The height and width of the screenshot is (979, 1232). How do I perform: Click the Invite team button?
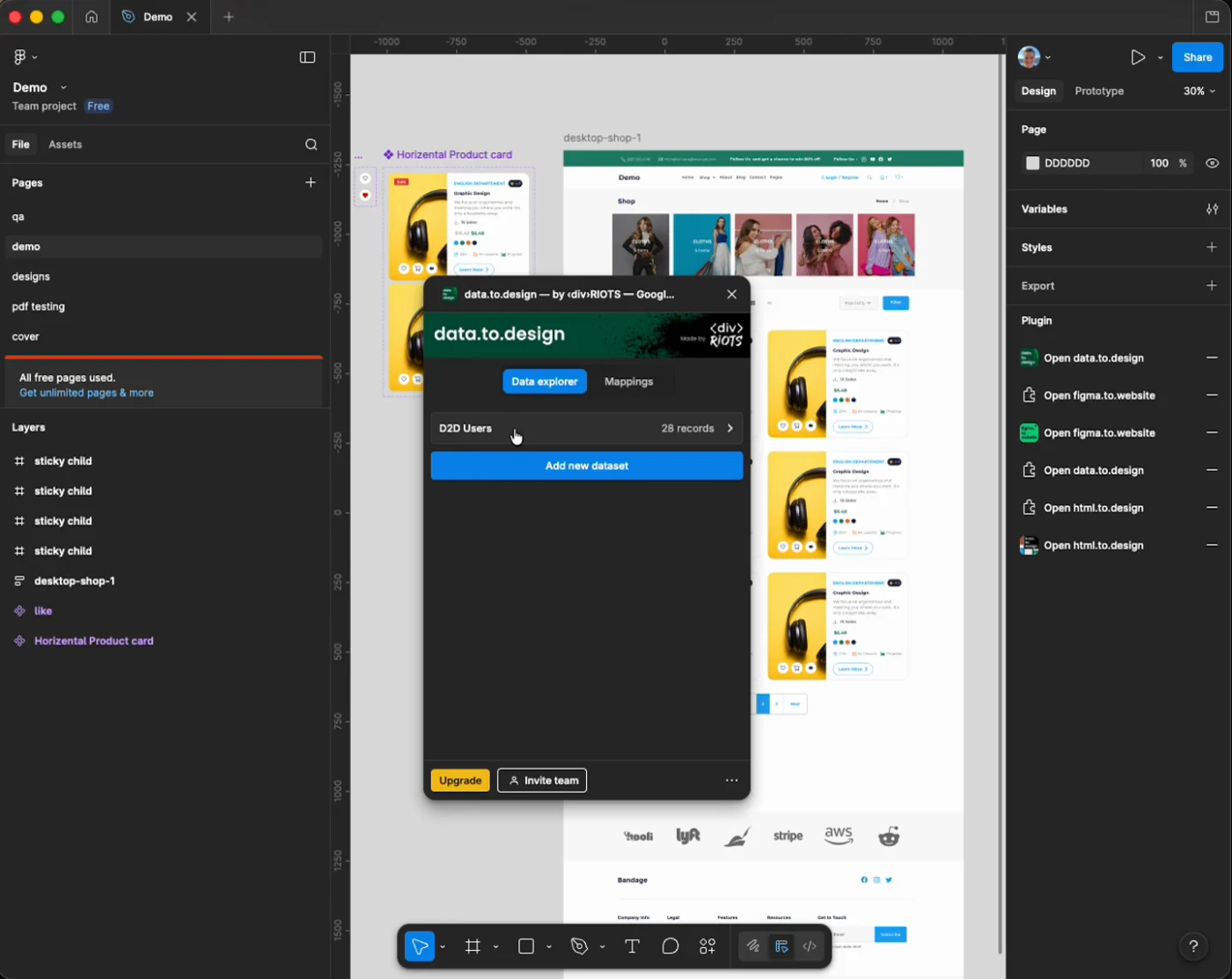coord(542,781)
